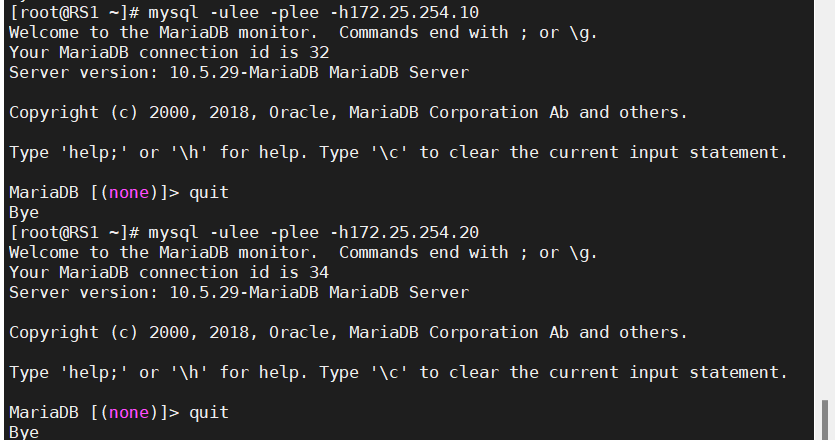Click the Welcome to the MariaDB monitor line at top
This screenshot has height=440, width=835.
[303, 32]
